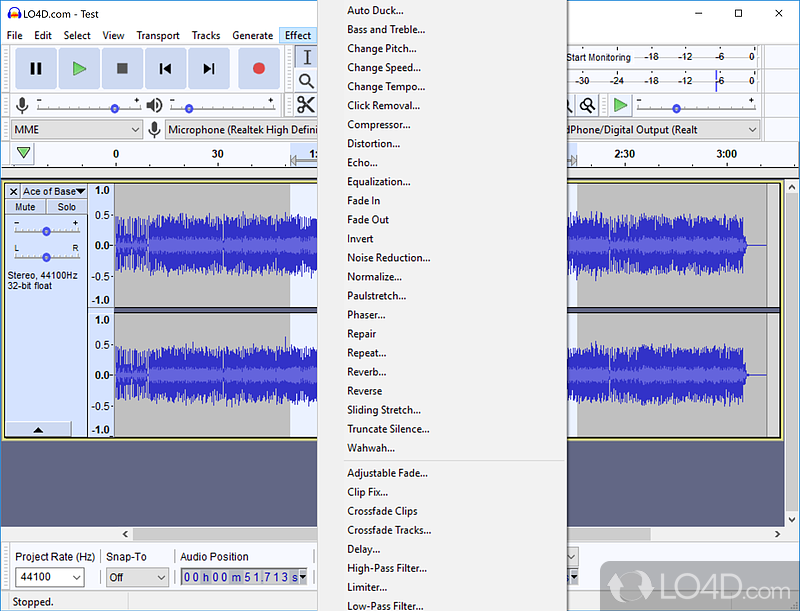
Task: Click the Zoom Toggle magnifier icon
Action: 588,106
